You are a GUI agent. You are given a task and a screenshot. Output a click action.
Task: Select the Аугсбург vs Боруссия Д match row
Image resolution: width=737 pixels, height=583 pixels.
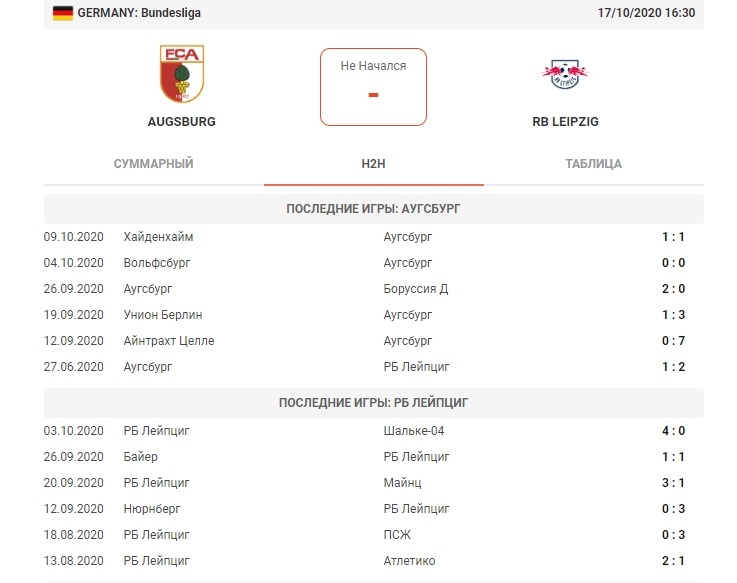(x=373, y=289)
